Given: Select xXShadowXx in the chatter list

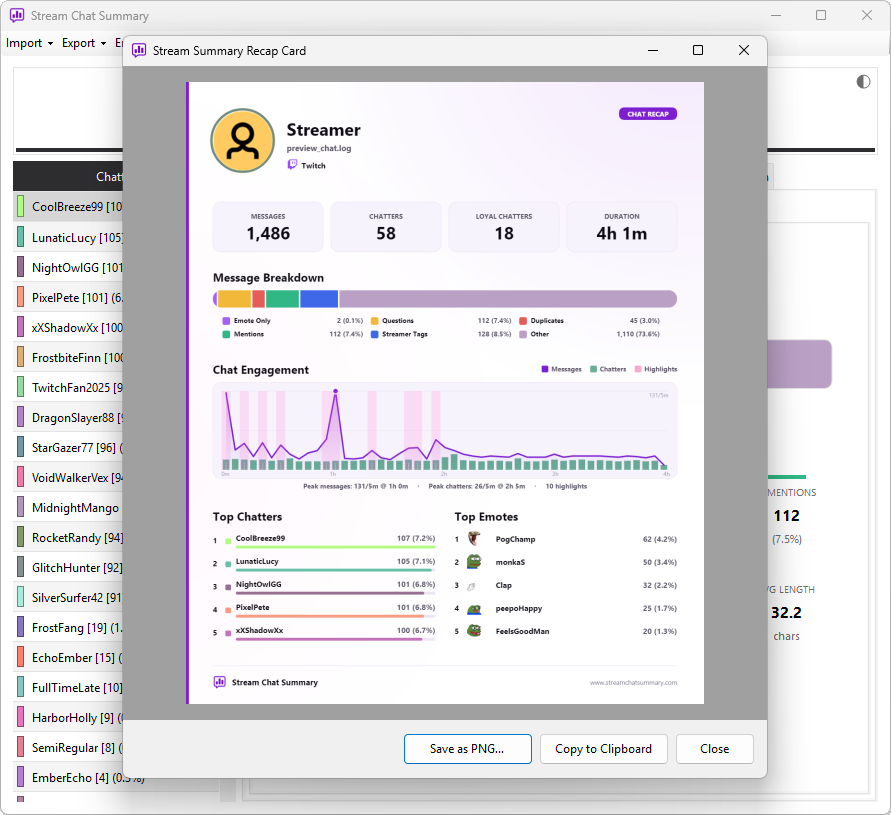Looking at the screenshot, I should coord(68,327).
